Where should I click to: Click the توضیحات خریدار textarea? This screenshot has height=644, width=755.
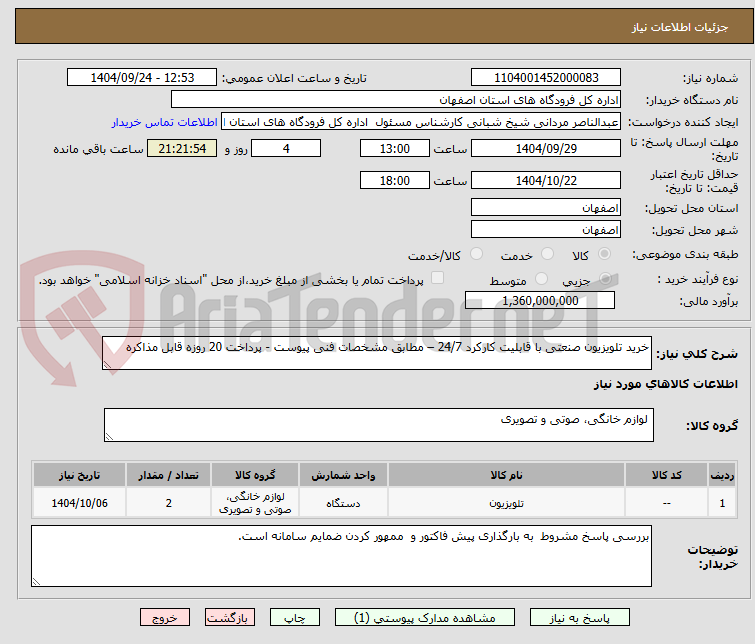[341, 556]
